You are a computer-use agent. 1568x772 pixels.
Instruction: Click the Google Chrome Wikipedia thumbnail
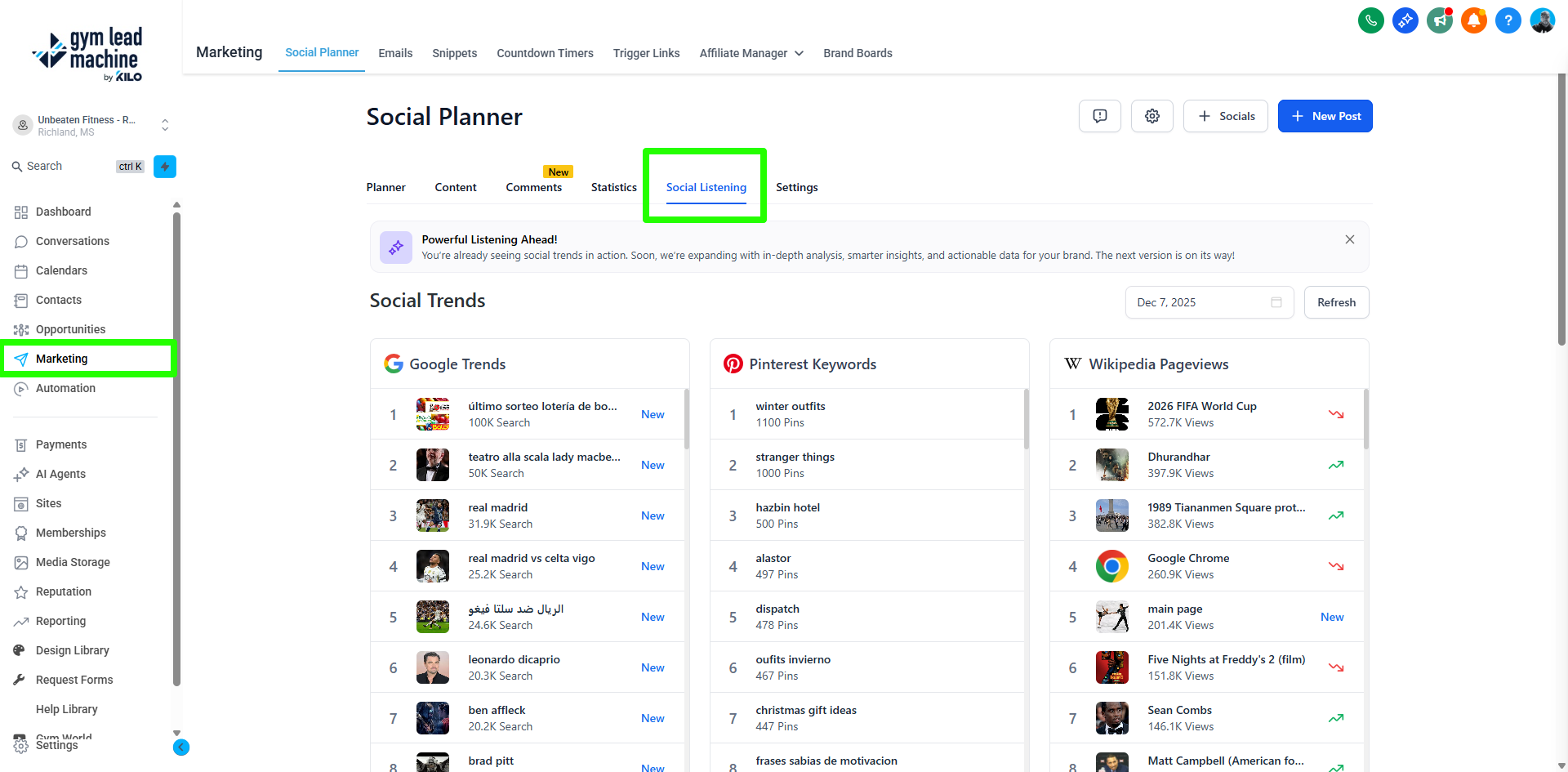(1112, 566)
